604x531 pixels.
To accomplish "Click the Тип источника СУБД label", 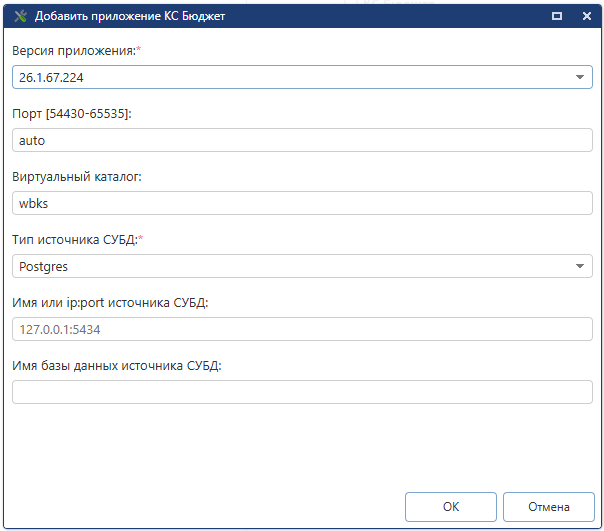I will point(77,240).
